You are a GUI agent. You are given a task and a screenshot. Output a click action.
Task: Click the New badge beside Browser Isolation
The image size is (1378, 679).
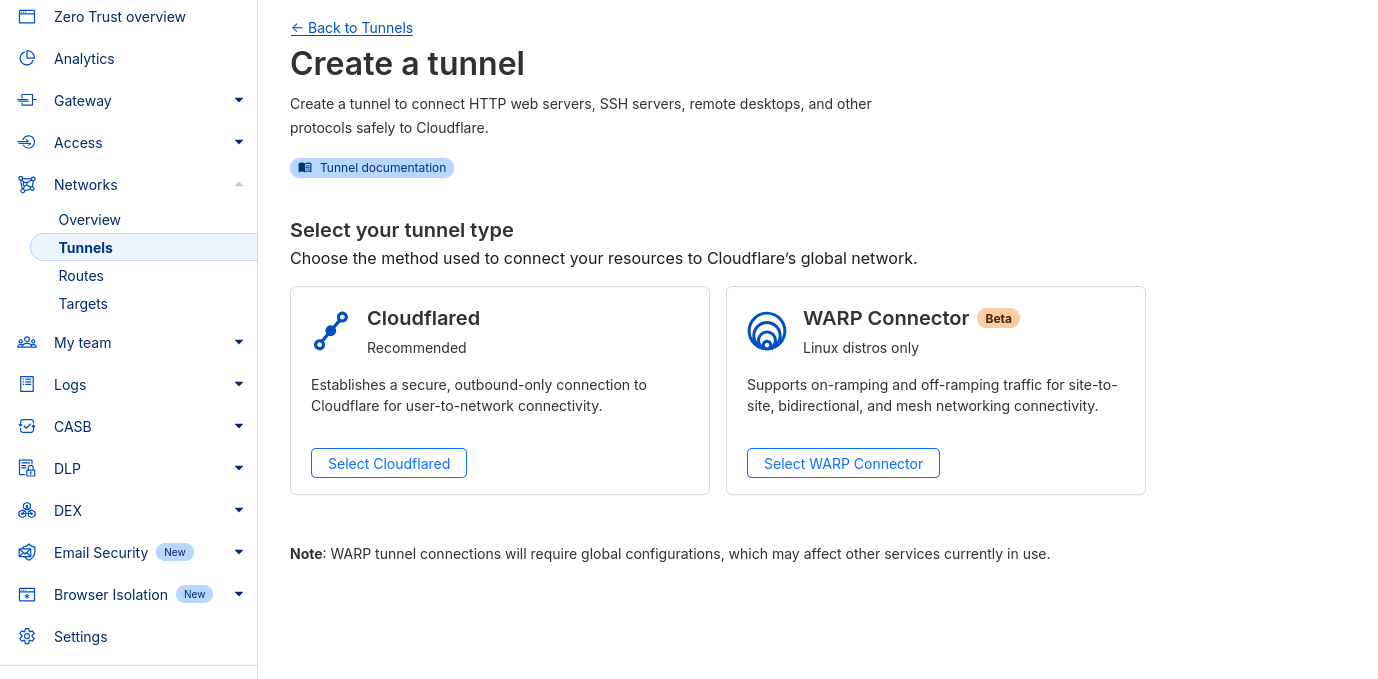click(x=194, y=594)
